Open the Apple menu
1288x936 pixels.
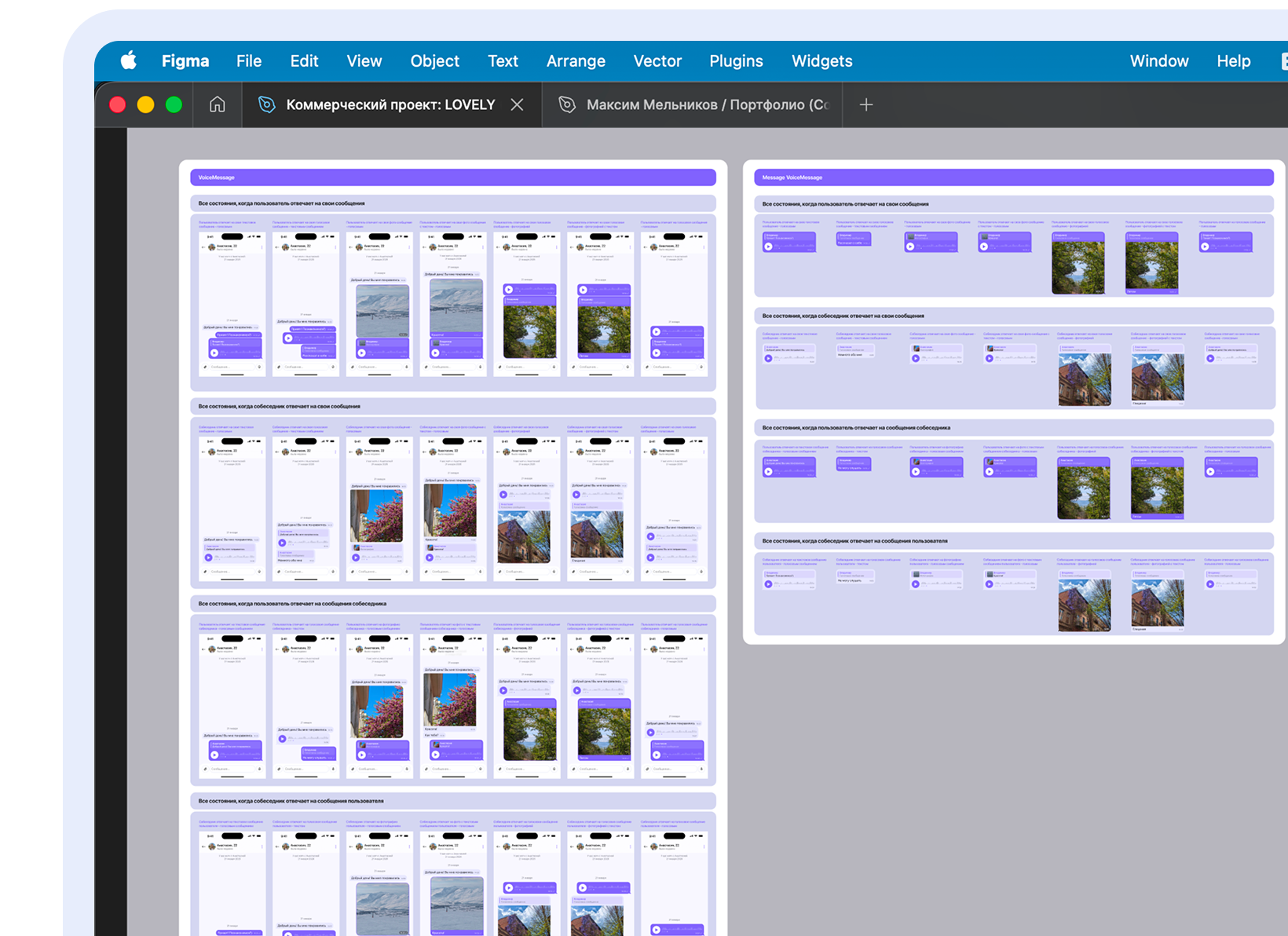(129, 61)
